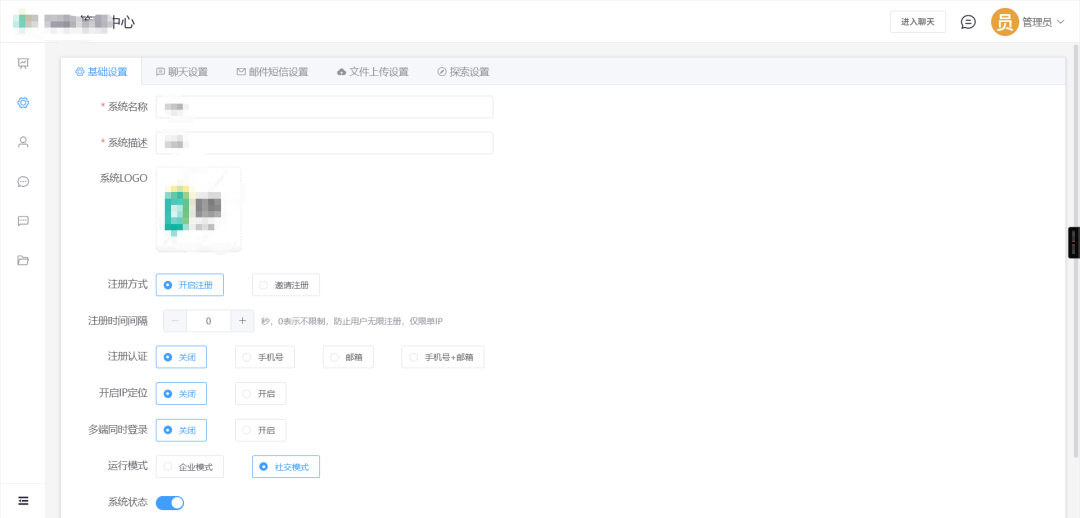This screenshot has height=518, width=1080.
Task: Open the round chat bubble sidebar icon
Action: (x=23, y=182)
